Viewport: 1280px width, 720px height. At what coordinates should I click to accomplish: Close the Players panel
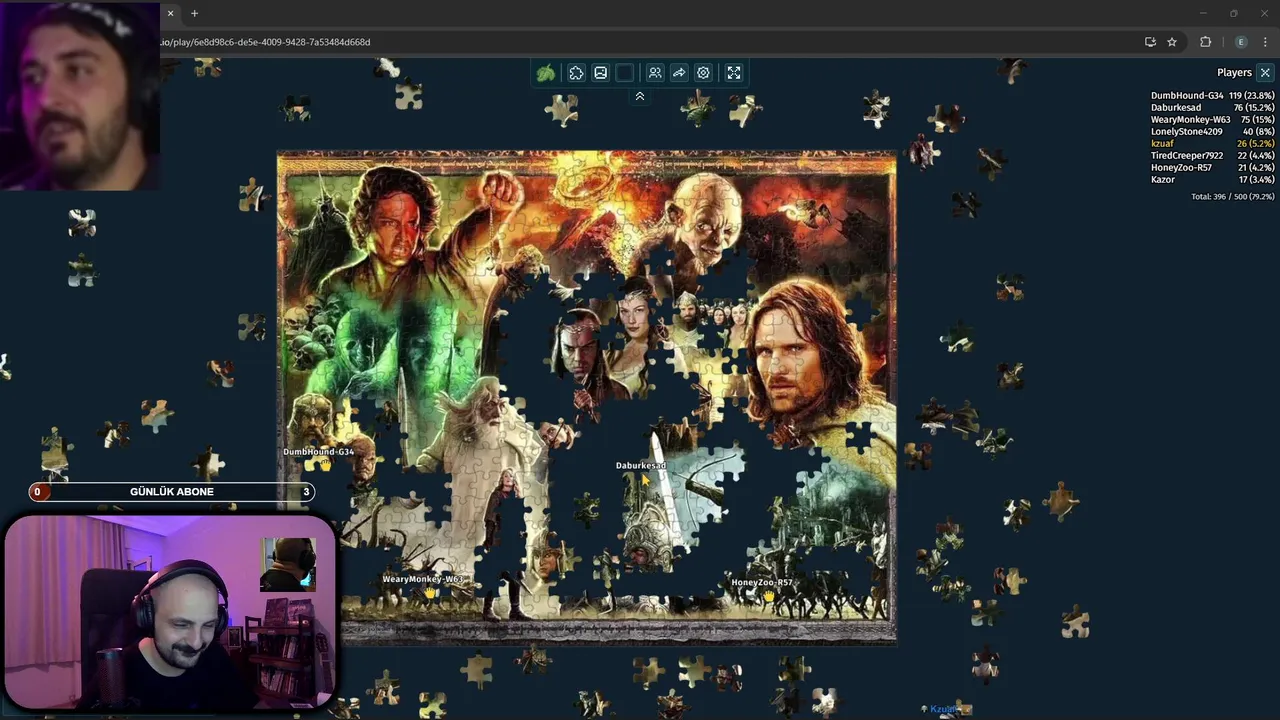click(1265, 73)
